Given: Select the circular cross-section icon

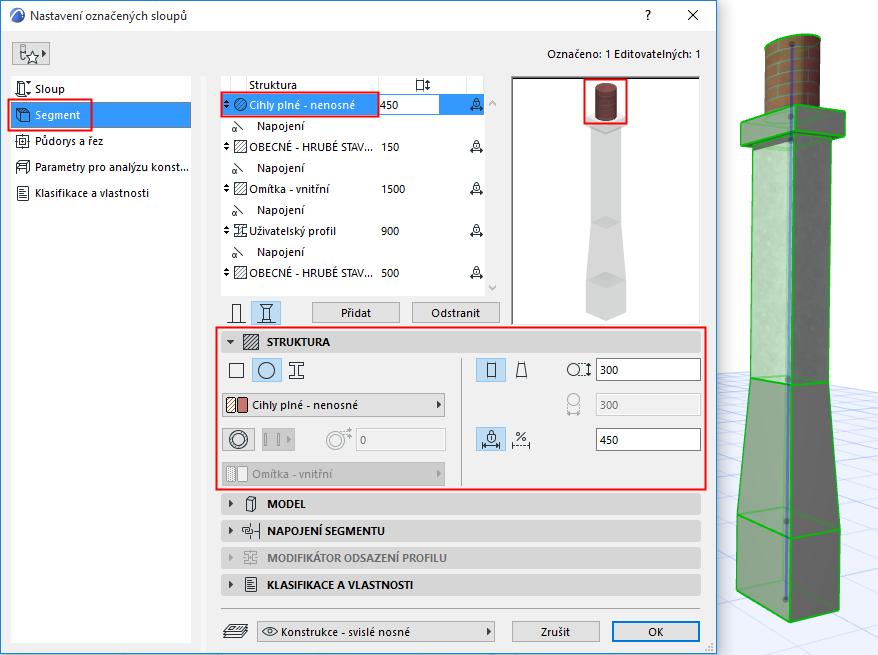Looking at the screenshot, I should click(x=266, y=370).
